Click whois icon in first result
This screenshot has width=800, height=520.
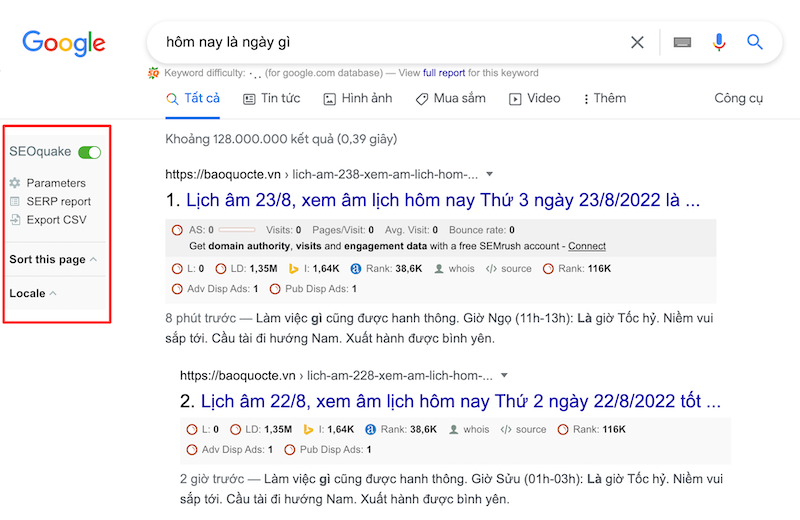pos(438,269)
